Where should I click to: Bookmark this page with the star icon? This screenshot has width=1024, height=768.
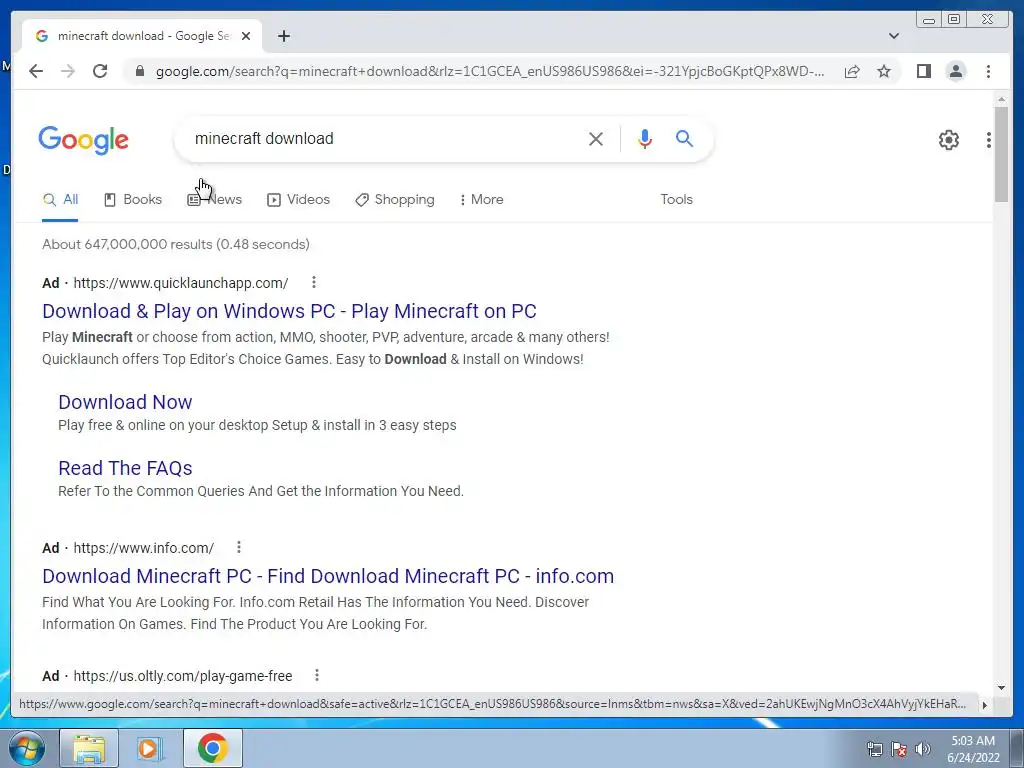point(884,71)
